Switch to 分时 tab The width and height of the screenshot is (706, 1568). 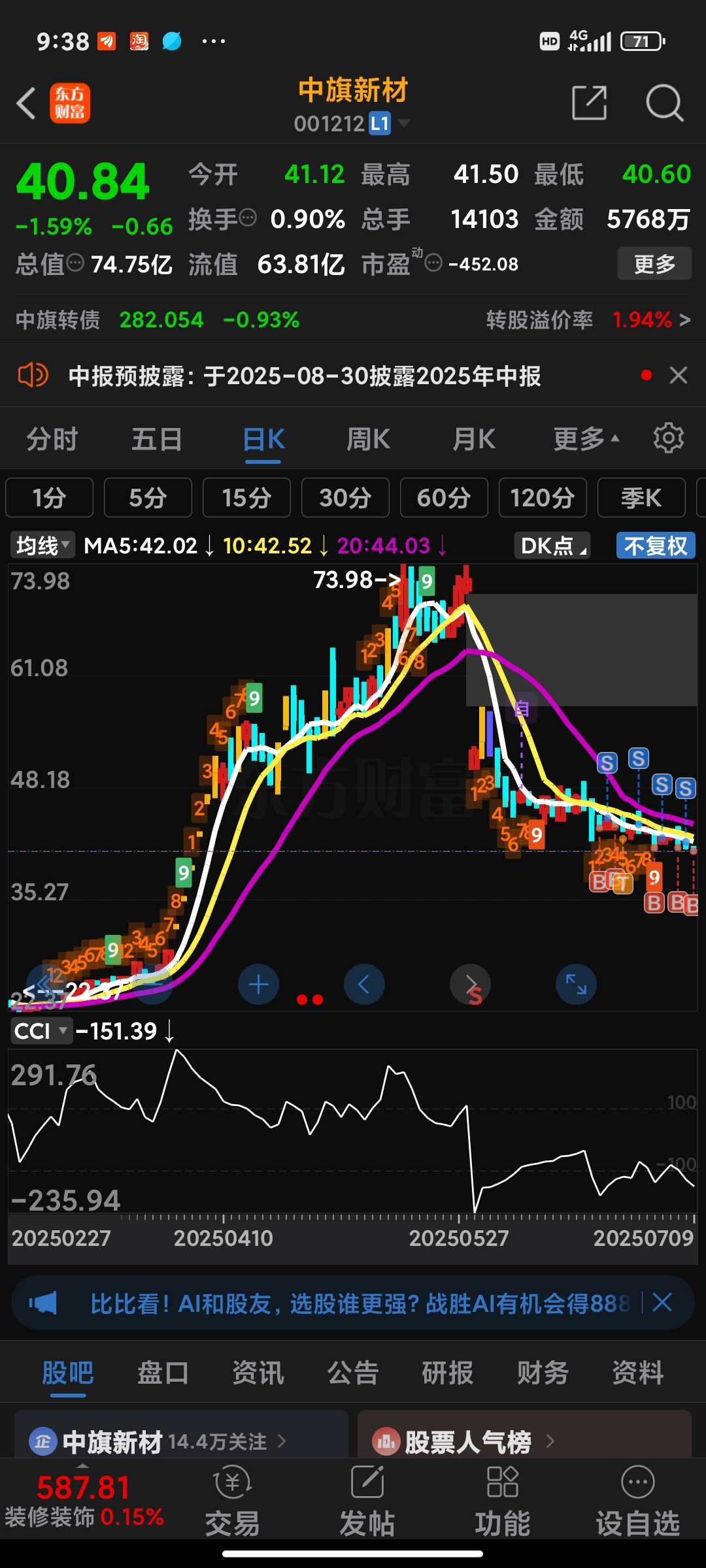(52, 438)
